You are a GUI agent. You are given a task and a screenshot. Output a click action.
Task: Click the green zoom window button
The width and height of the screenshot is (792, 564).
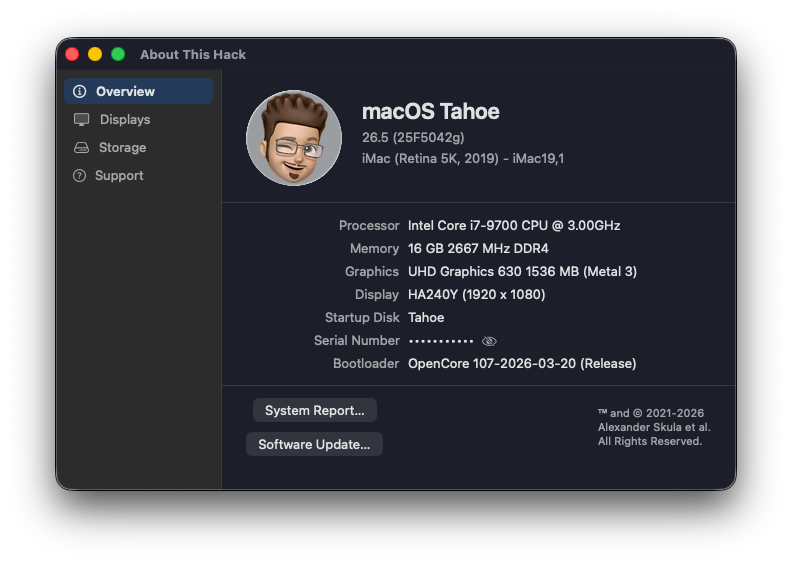coord(118,54)
